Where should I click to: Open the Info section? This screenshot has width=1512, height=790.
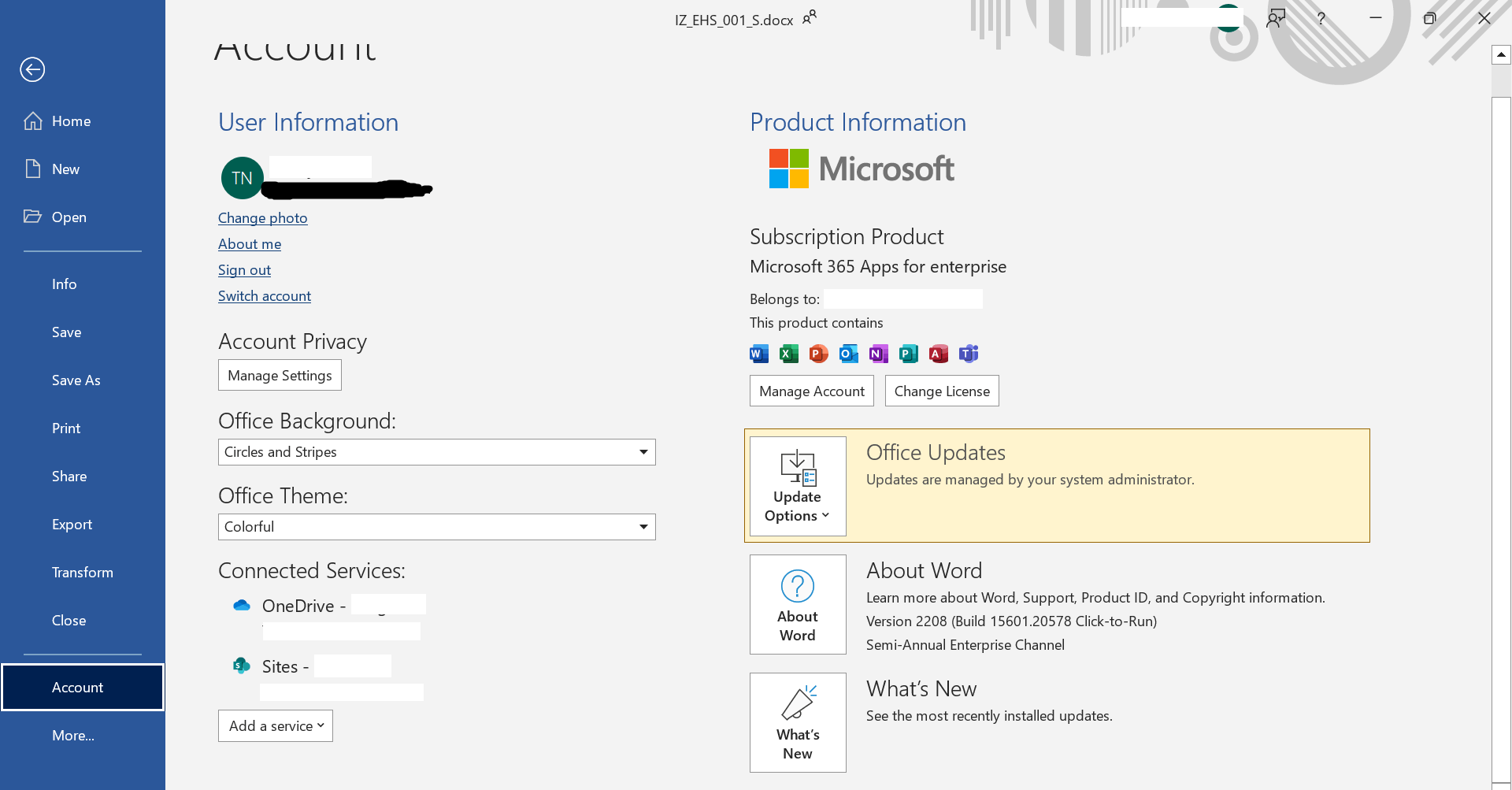point(83,284)
